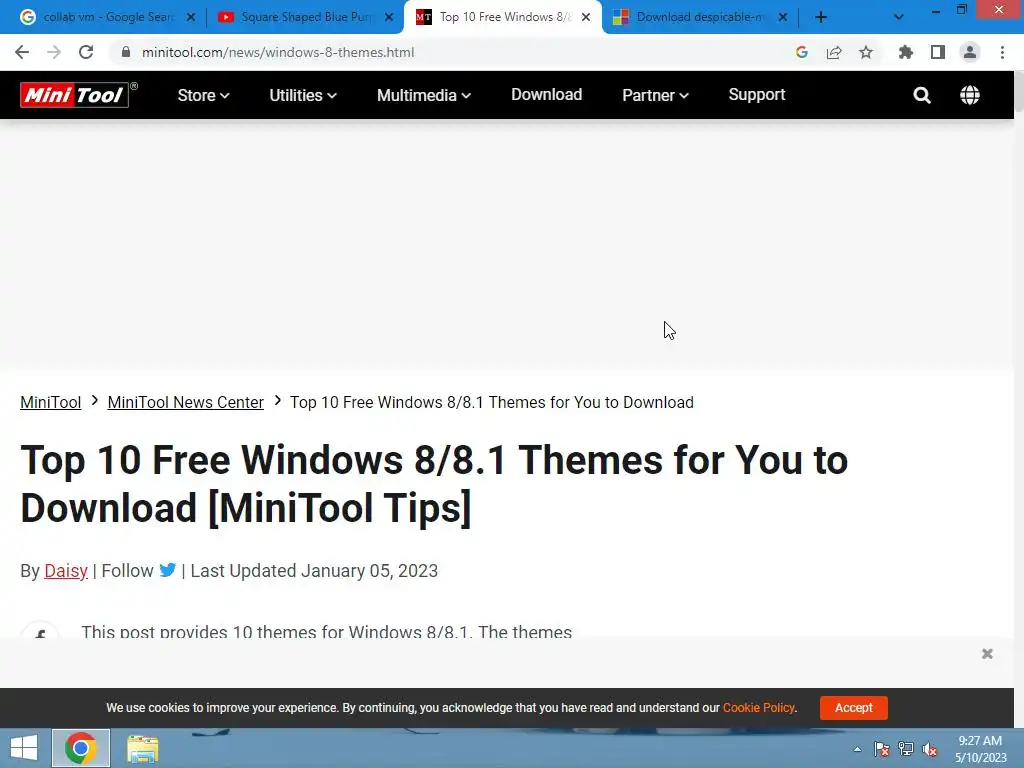The width and height of the screenshot is (1024, 768).
Task: Accept the cookie notice
Action: click(854, 708)
